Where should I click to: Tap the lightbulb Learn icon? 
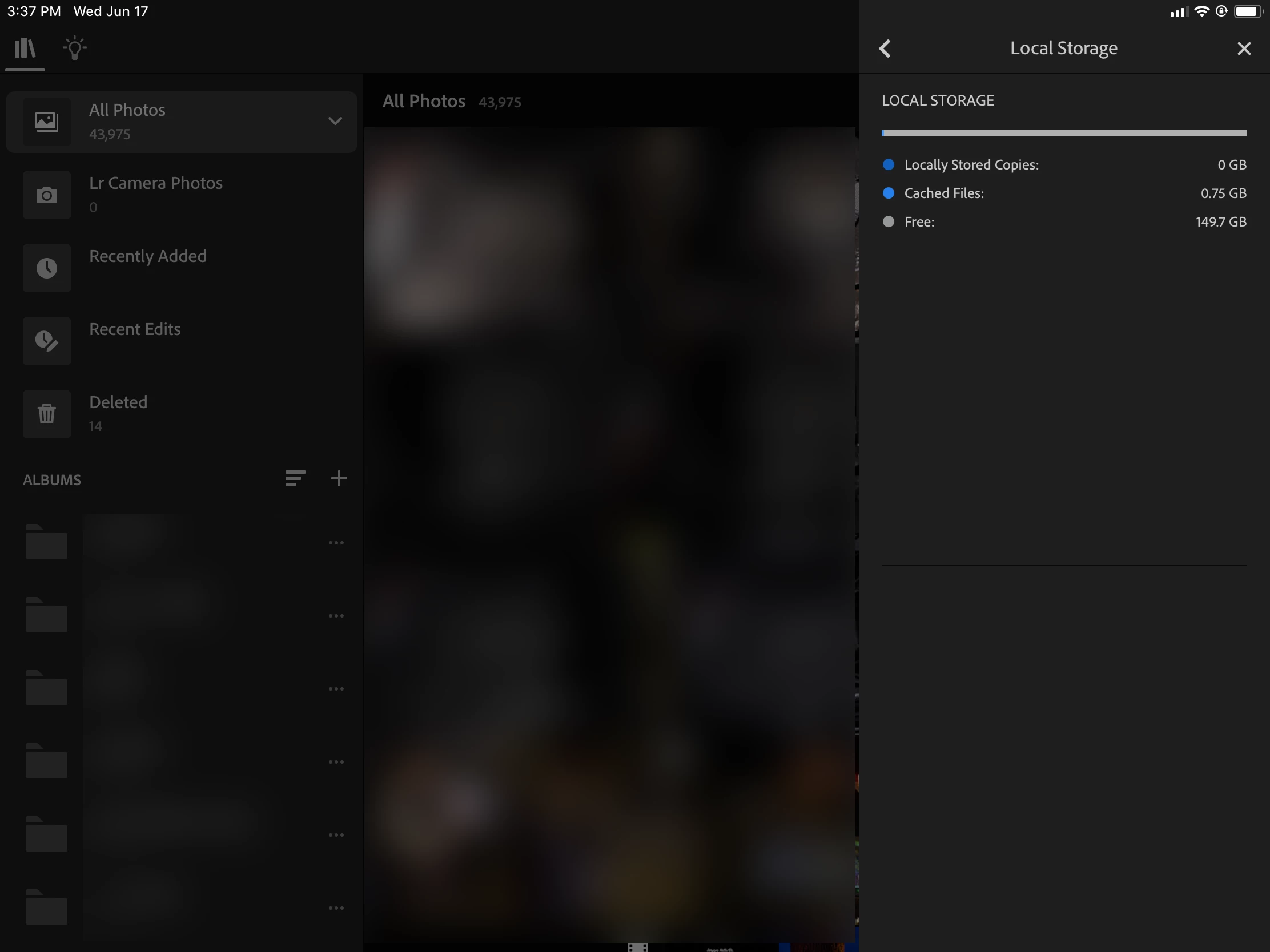point(74,48)
